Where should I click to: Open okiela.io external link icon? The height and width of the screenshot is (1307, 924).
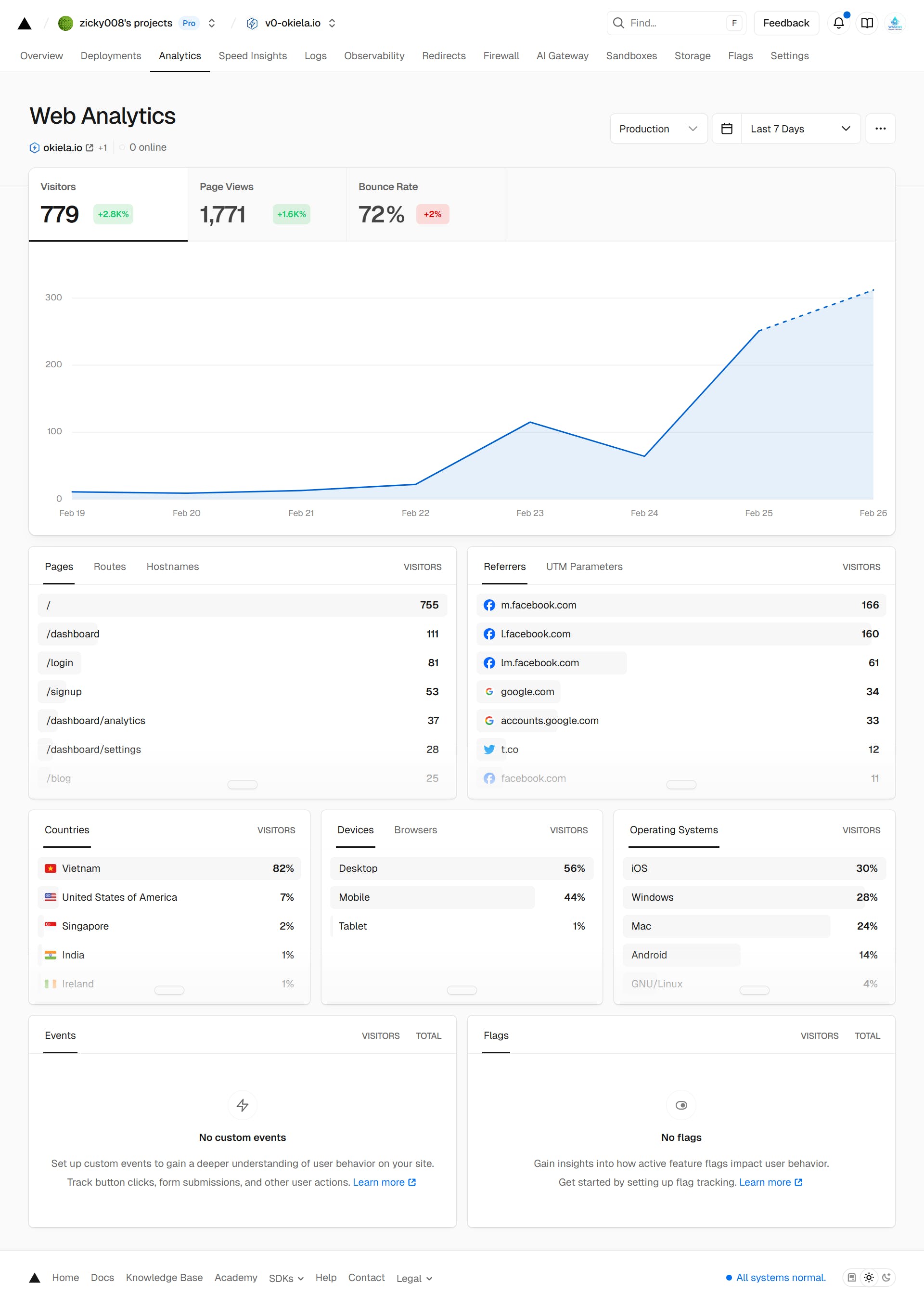click(90, 147)
